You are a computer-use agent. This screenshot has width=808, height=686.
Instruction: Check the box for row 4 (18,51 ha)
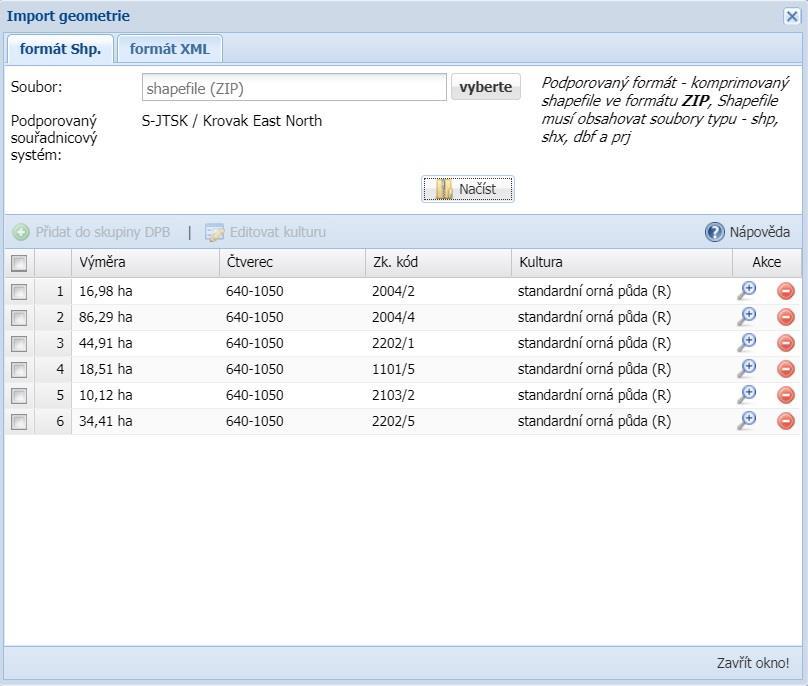pyautogui.click(x=19, y=370)
